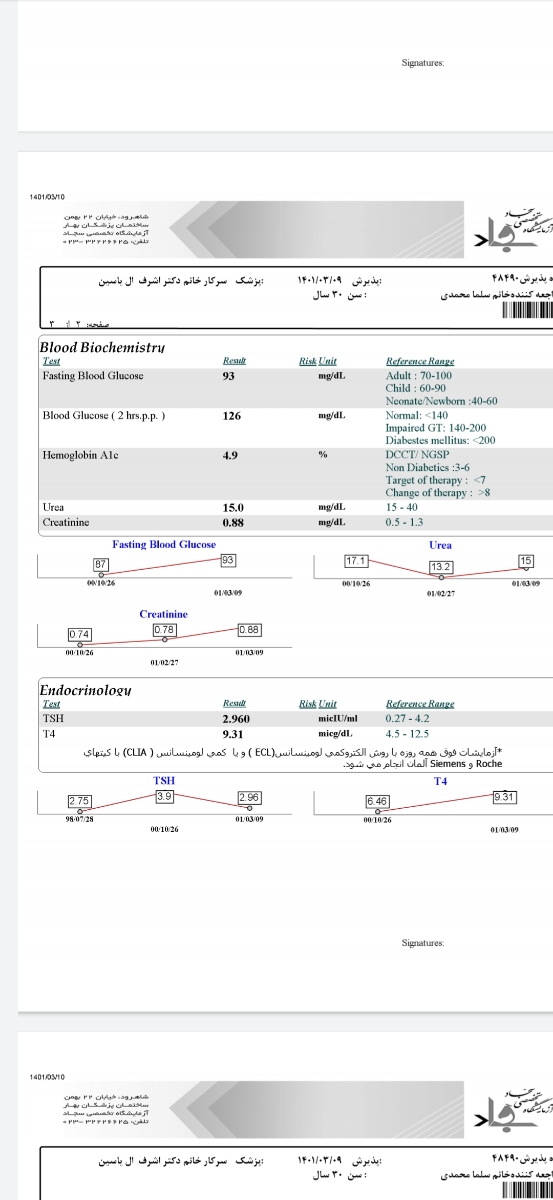
Task: Click the Urea result value 15.0 in table
Action: (x=232, y=508)
